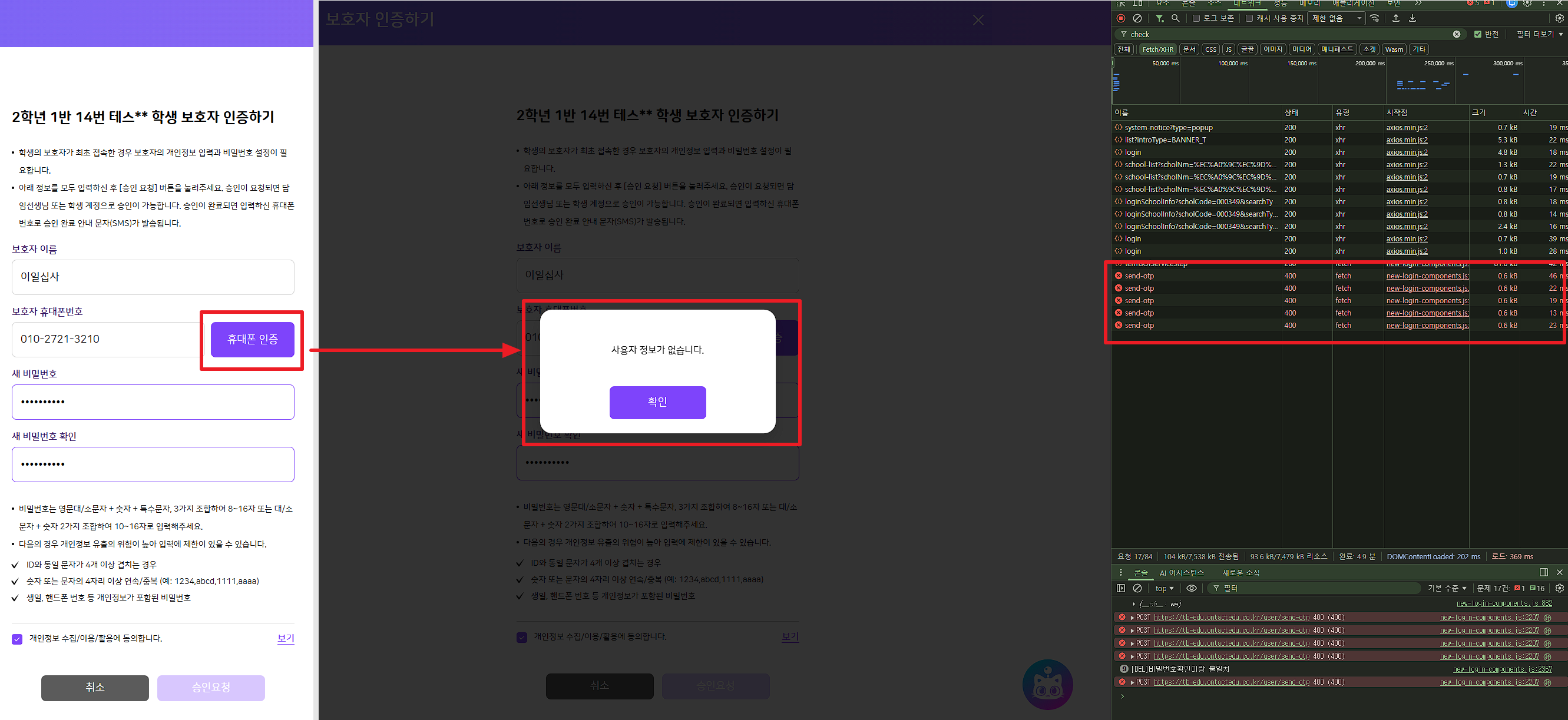The image size is (1568, 720).
Task: Open the 제한 없음 throttling dropdown
Action: [x=1337, y=18]
